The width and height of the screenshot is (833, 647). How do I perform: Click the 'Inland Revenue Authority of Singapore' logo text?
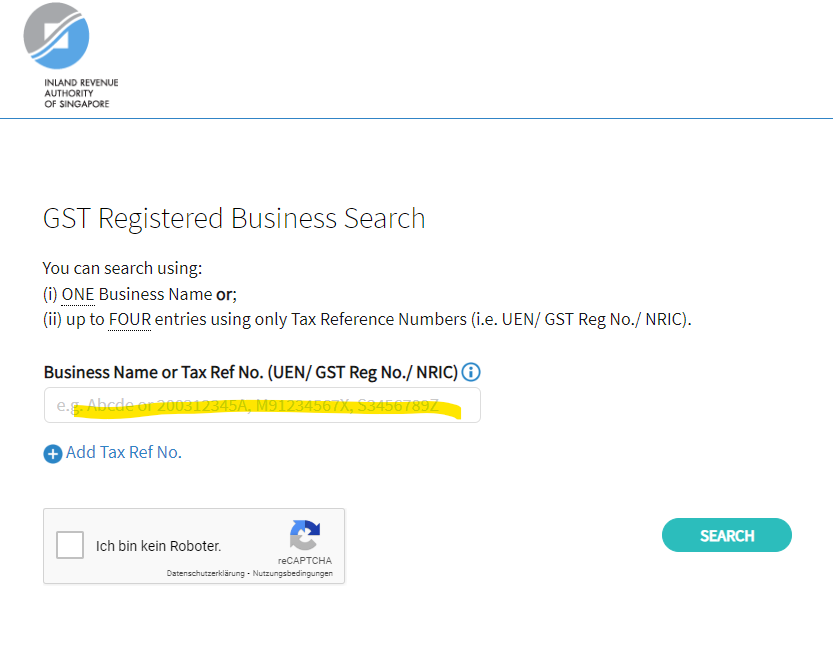80,93
